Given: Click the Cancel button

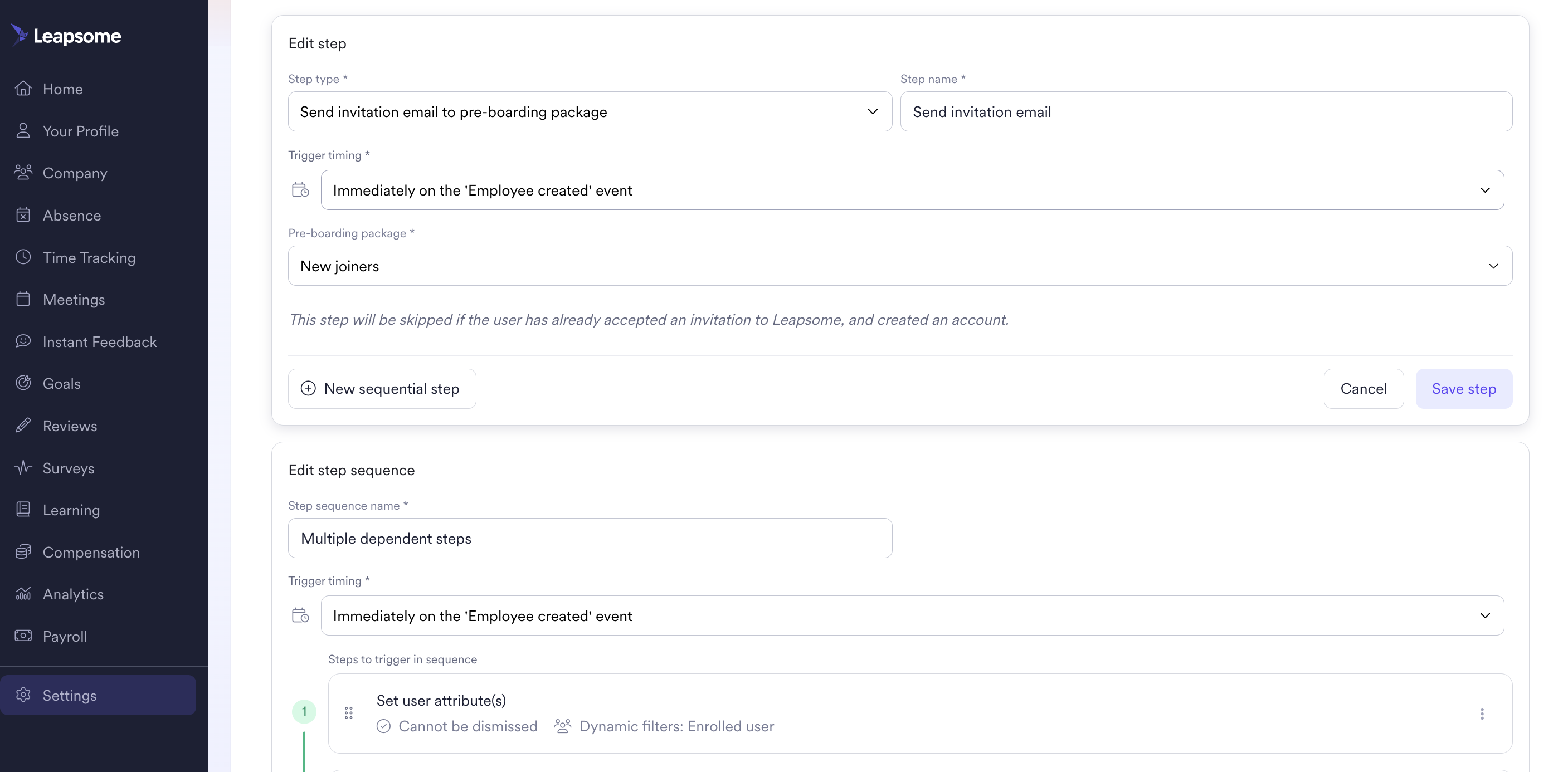Looking at the screenshot, I should pos(1364,389).
